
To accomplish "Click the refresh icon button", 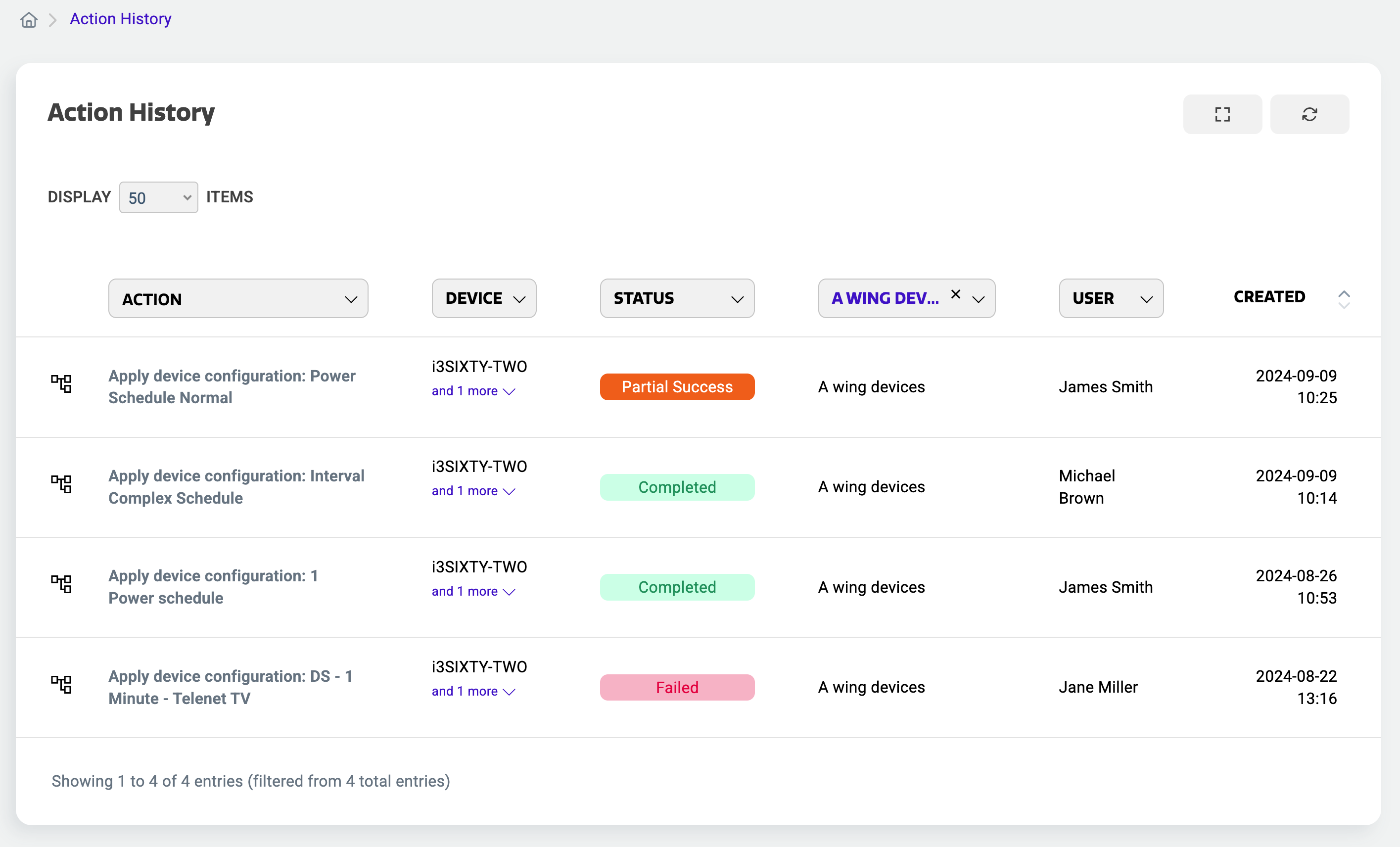I will coord(1309,114).
